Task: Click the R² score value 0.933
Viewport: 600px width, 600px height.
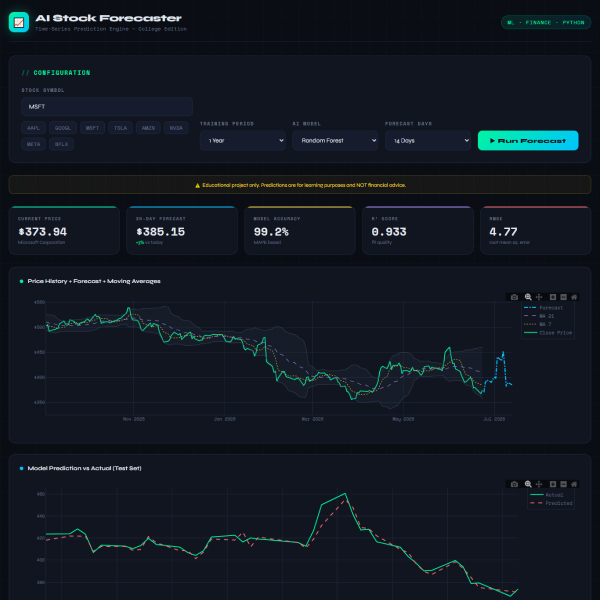Action: [x=389, y=232]
